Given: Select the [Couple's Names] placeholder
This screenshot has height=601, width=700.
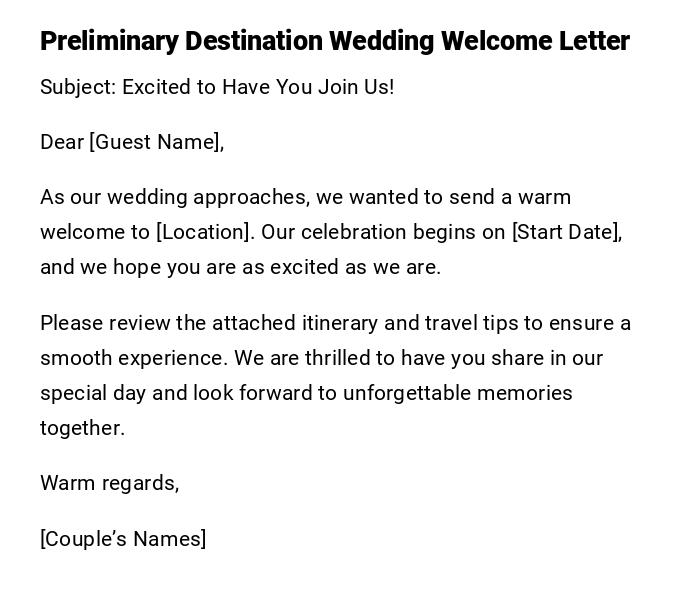Looking at the screenshot, I should tap(123, 539).
